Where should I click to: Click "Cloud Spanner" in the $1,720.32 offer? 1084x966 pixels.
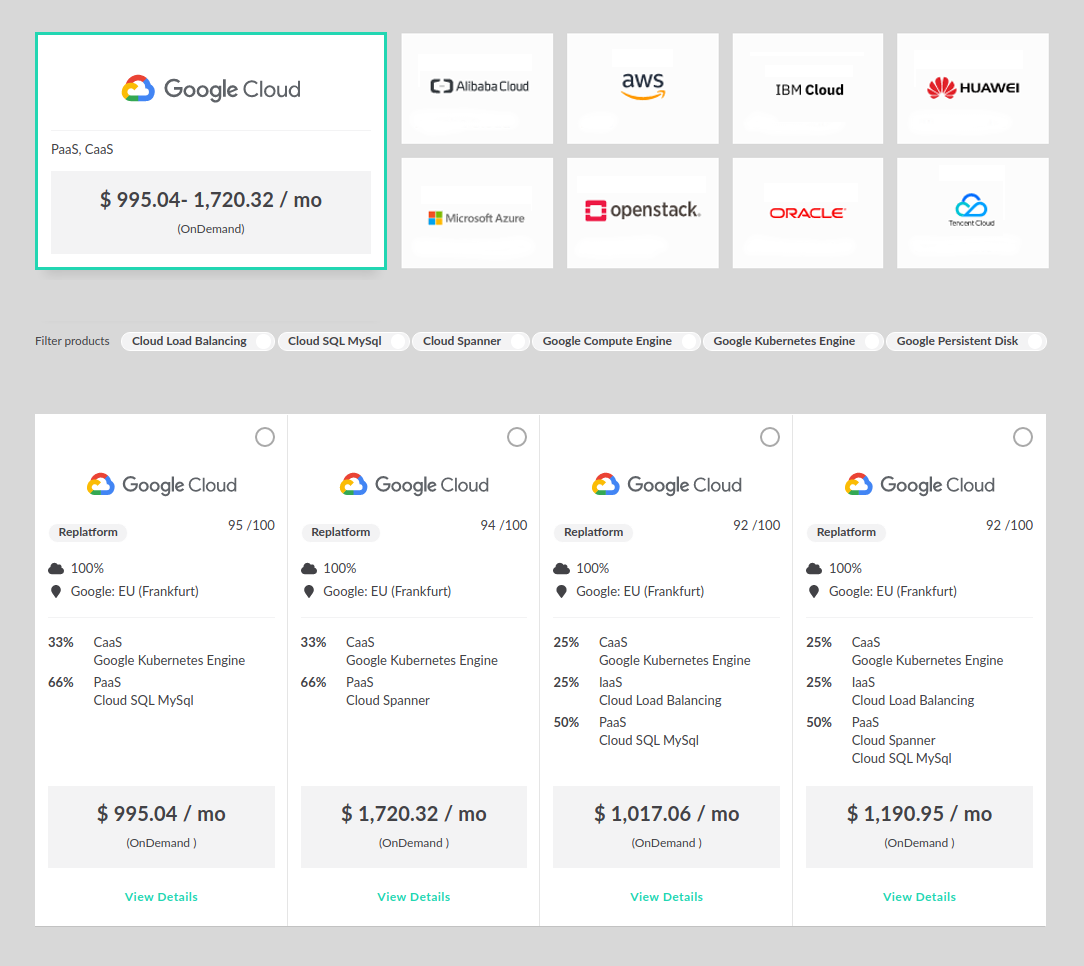click(x=388, y=700)
